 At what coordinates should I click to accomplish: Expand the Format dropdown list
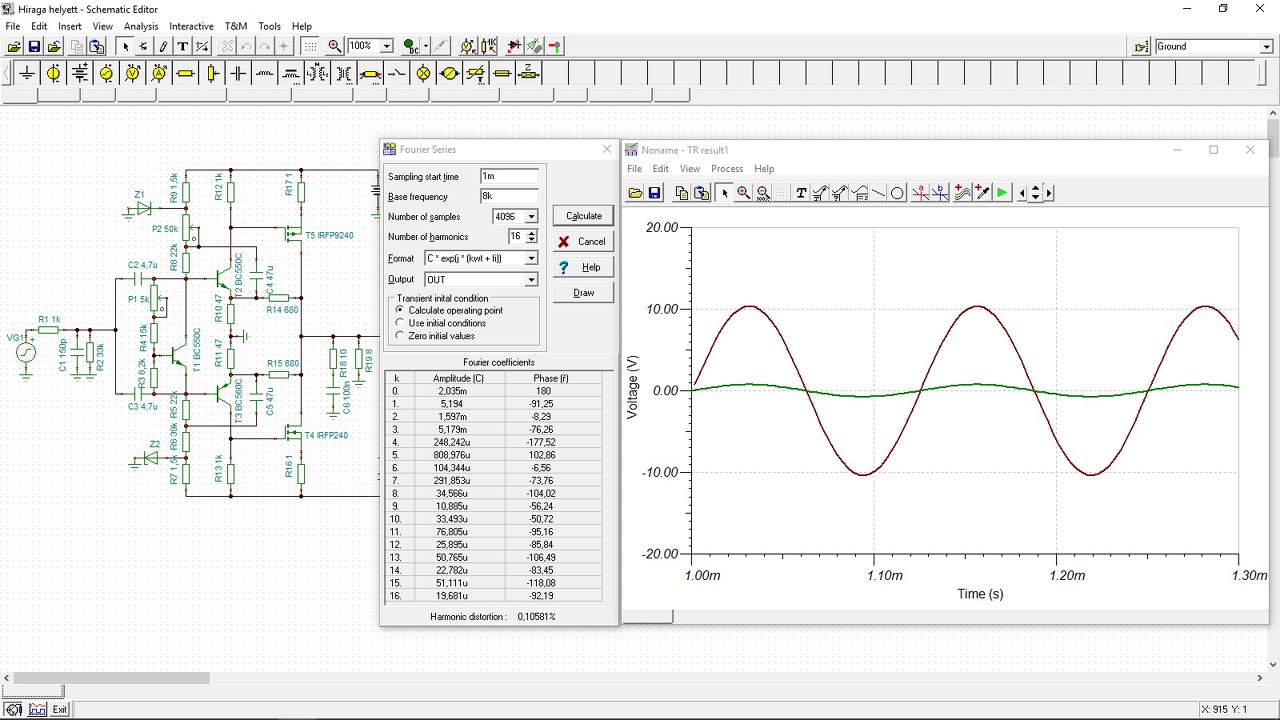[x=531, y=258]
